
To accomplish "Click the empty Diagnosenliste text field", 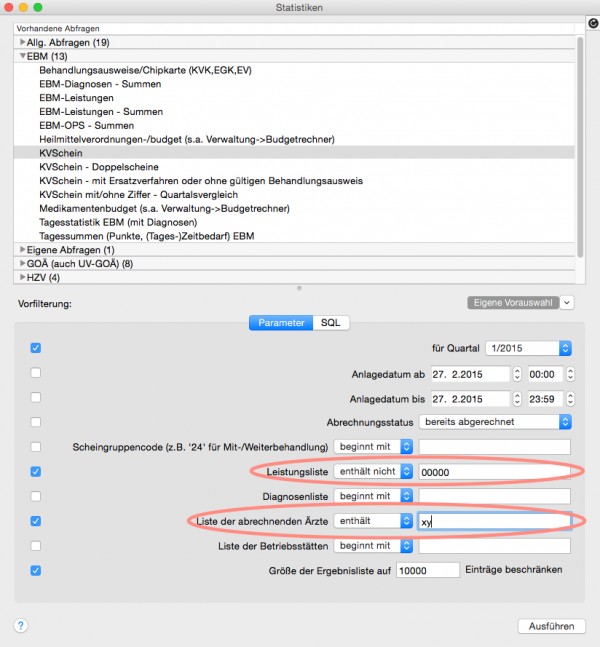I will [x=495, y=496].
